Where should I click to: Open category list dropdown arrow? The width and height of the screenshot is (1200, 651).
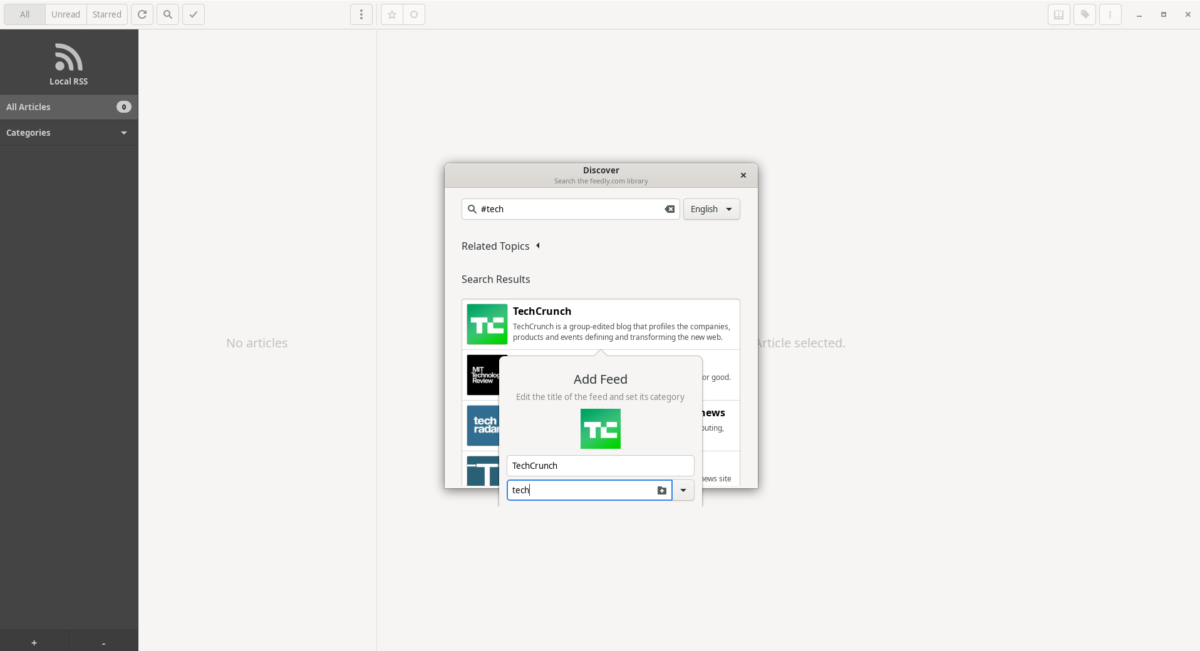[683, 490]
